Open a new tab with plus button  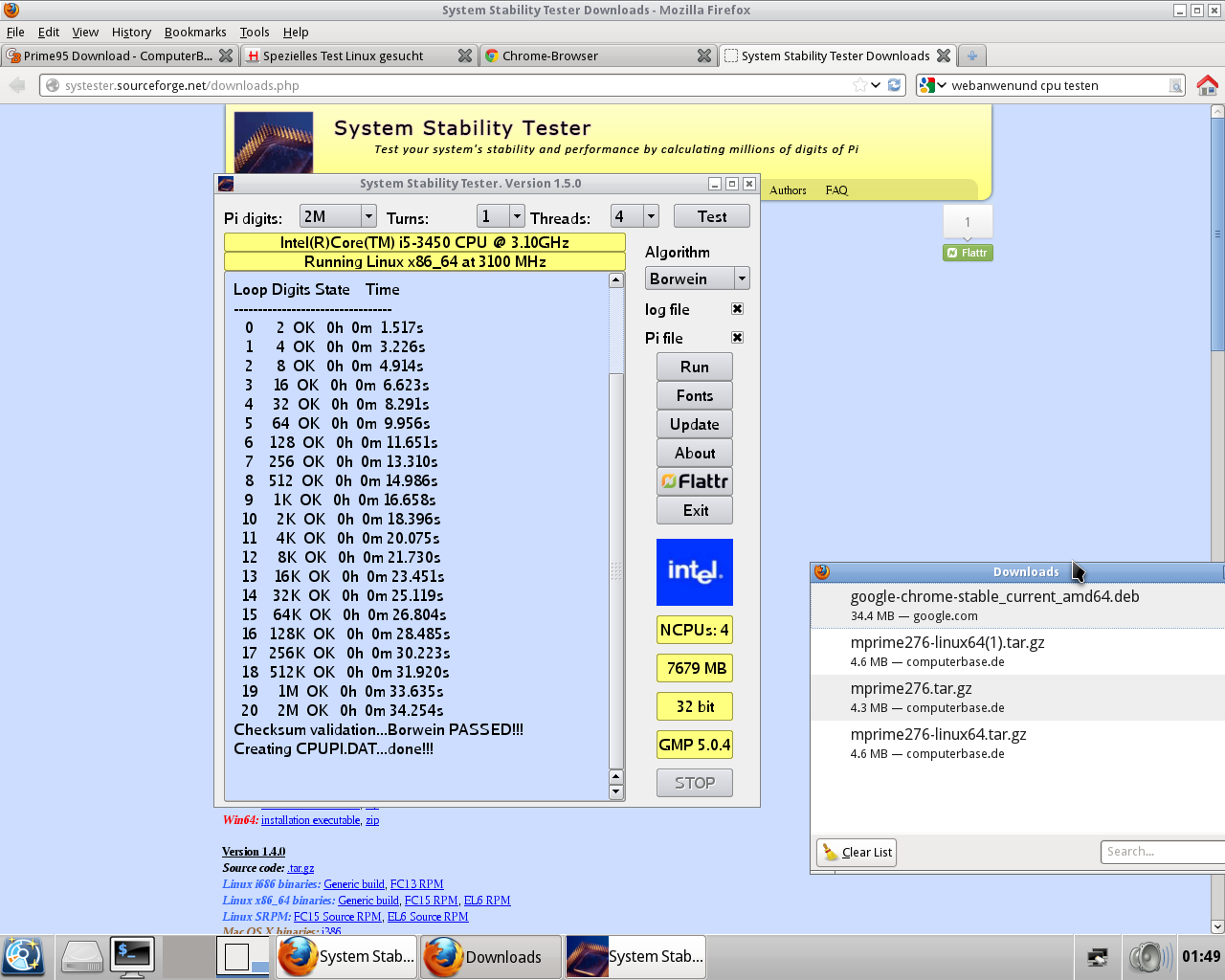(x=971, y=56)
